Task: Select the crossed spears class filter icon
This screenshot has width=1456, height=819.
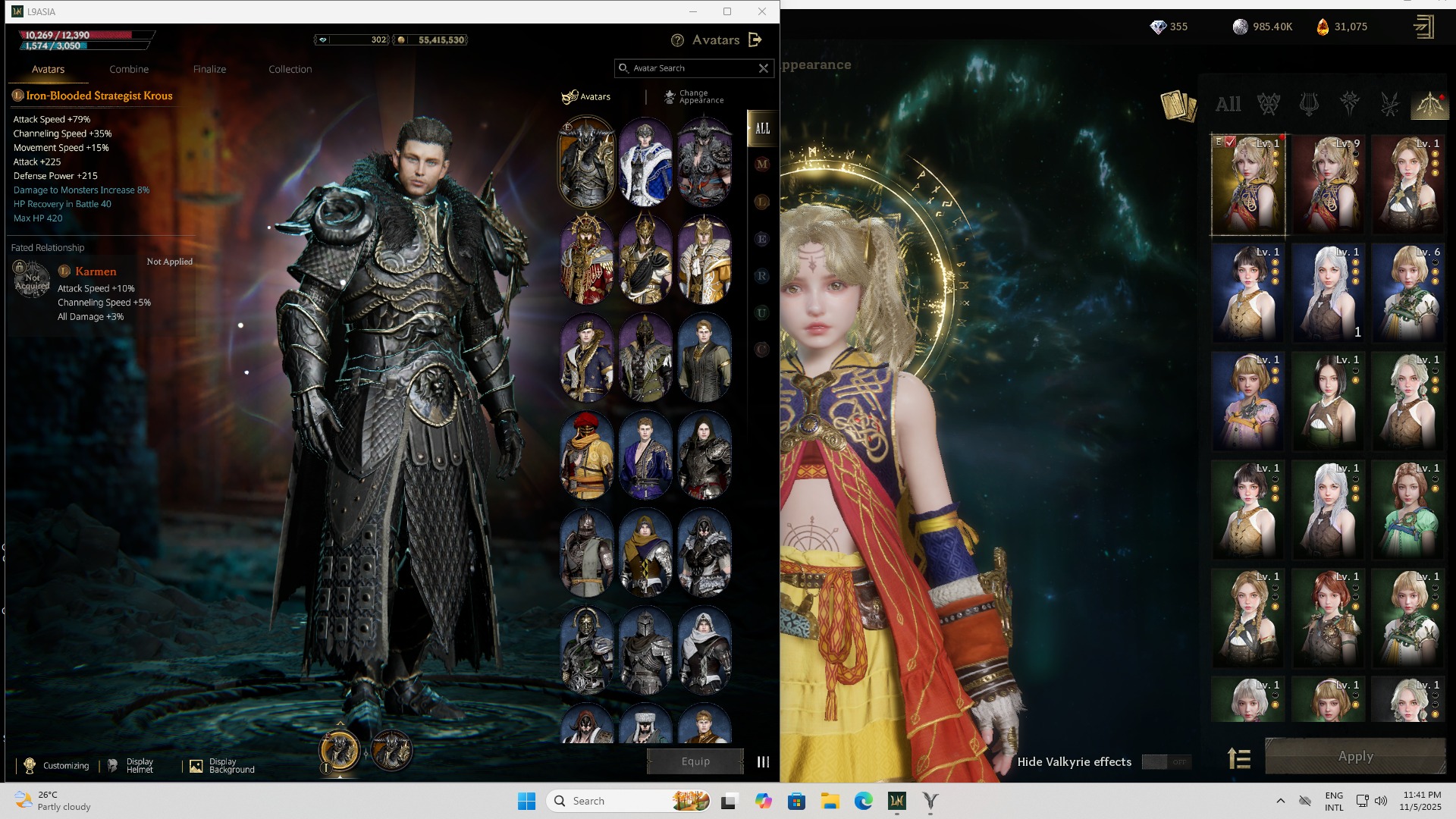Action: click(1389, 104)
